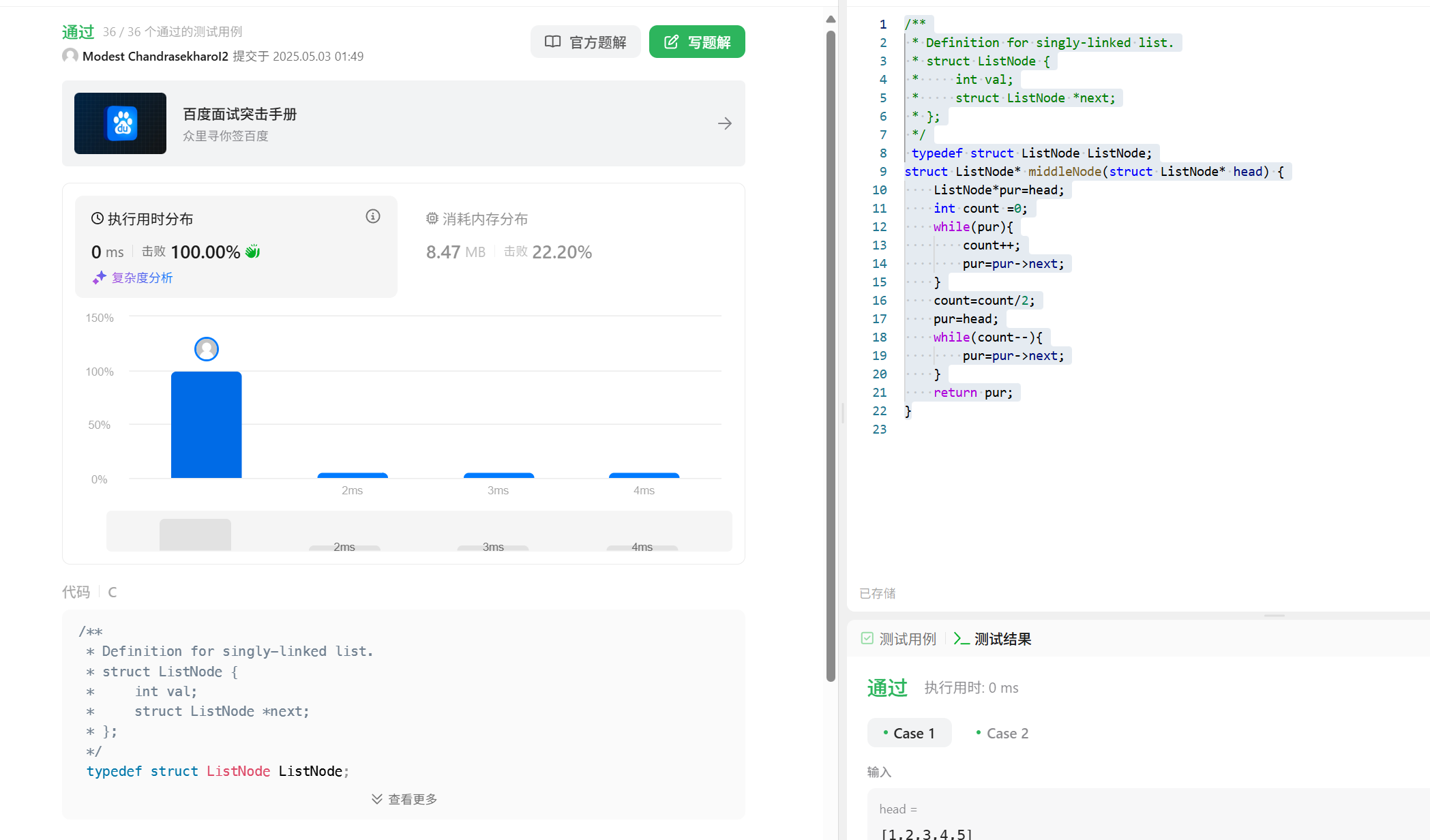Image resolution: width=1430 pixels, height=840 pixels.
Task: Switch to the 测试用例 tab
Action: coord(899,639)
